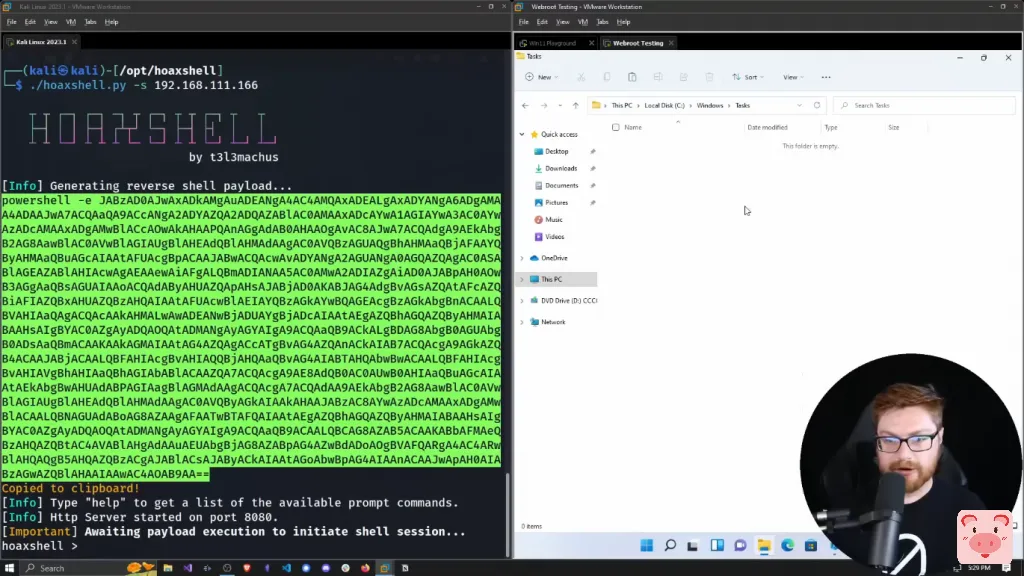1024x576 pixels.
Task: Select Downloads in Quick access
Action: (560, 168)
